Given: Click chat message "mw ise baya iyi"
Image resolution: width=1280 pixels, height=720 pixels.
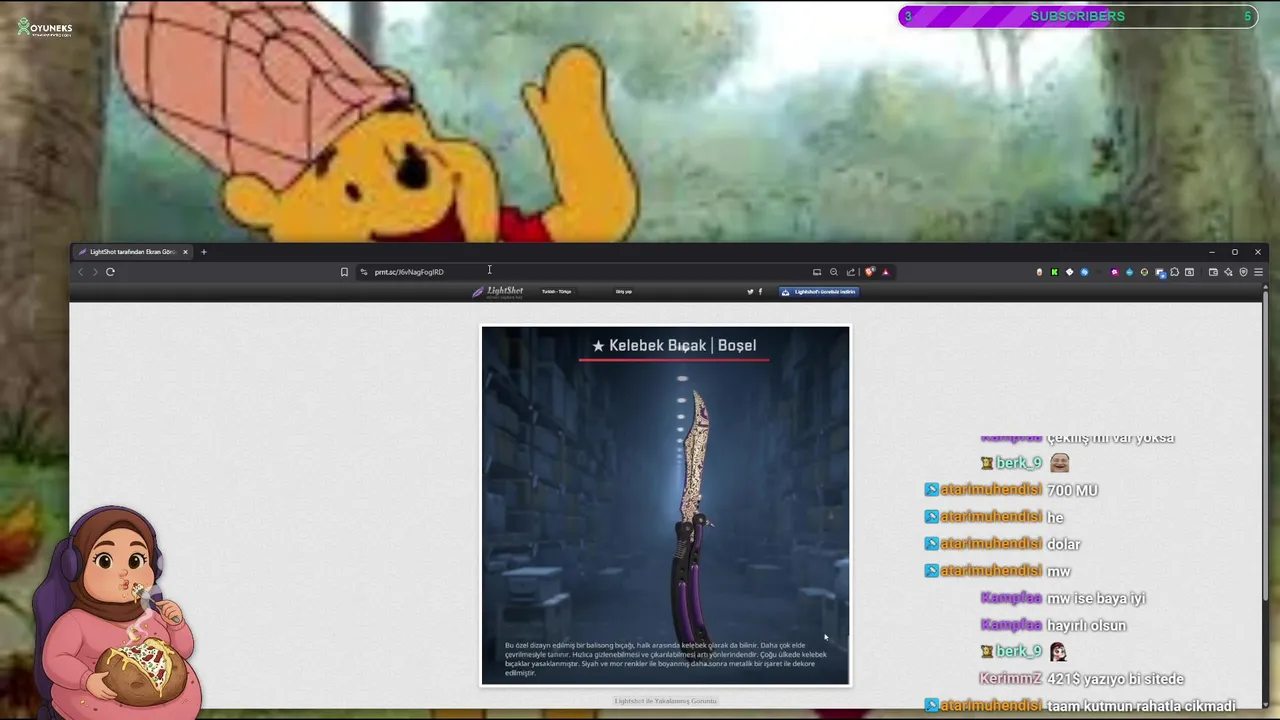Looking at the screenshot, I should (1096, 598).
